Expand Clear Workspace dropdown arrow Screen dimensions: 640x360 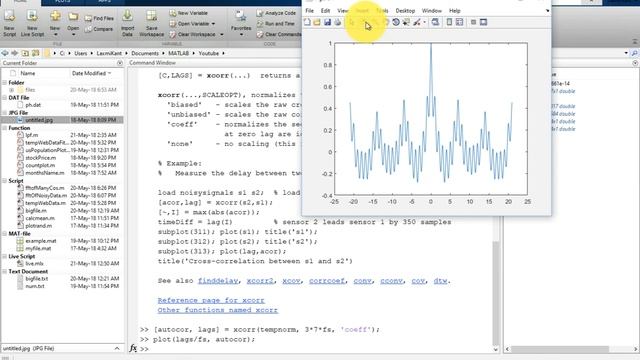(x=222, y=34)
